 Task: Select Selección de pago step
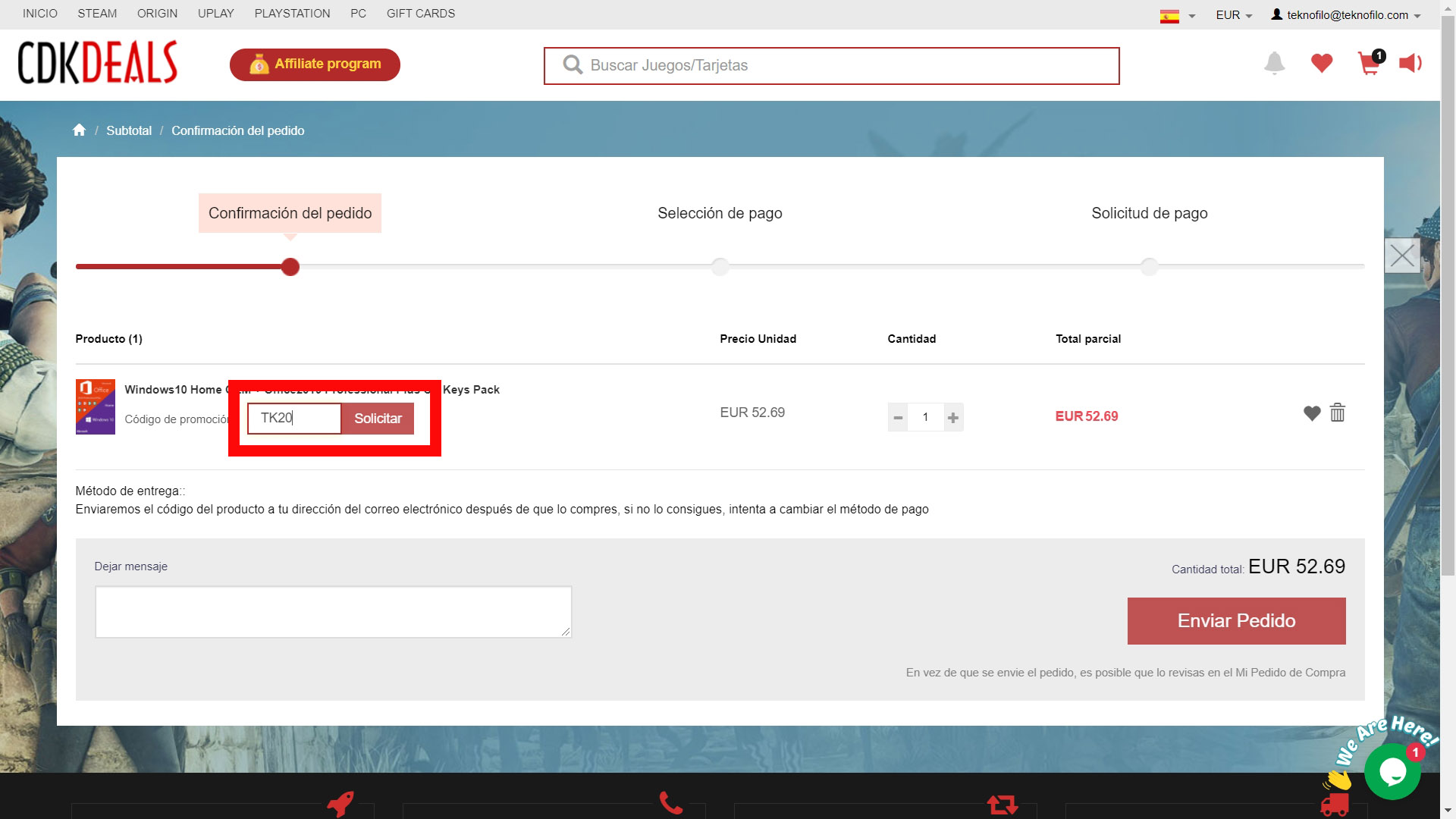coord(720,213)
